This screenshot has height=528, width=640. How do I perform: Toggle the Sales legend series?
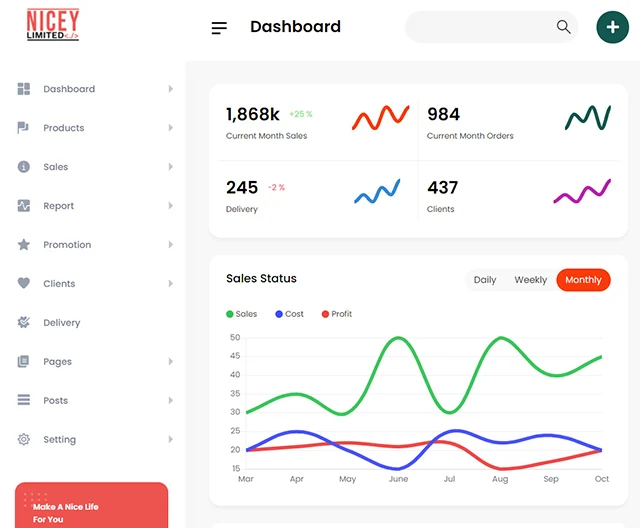click(x=241, y=314)
